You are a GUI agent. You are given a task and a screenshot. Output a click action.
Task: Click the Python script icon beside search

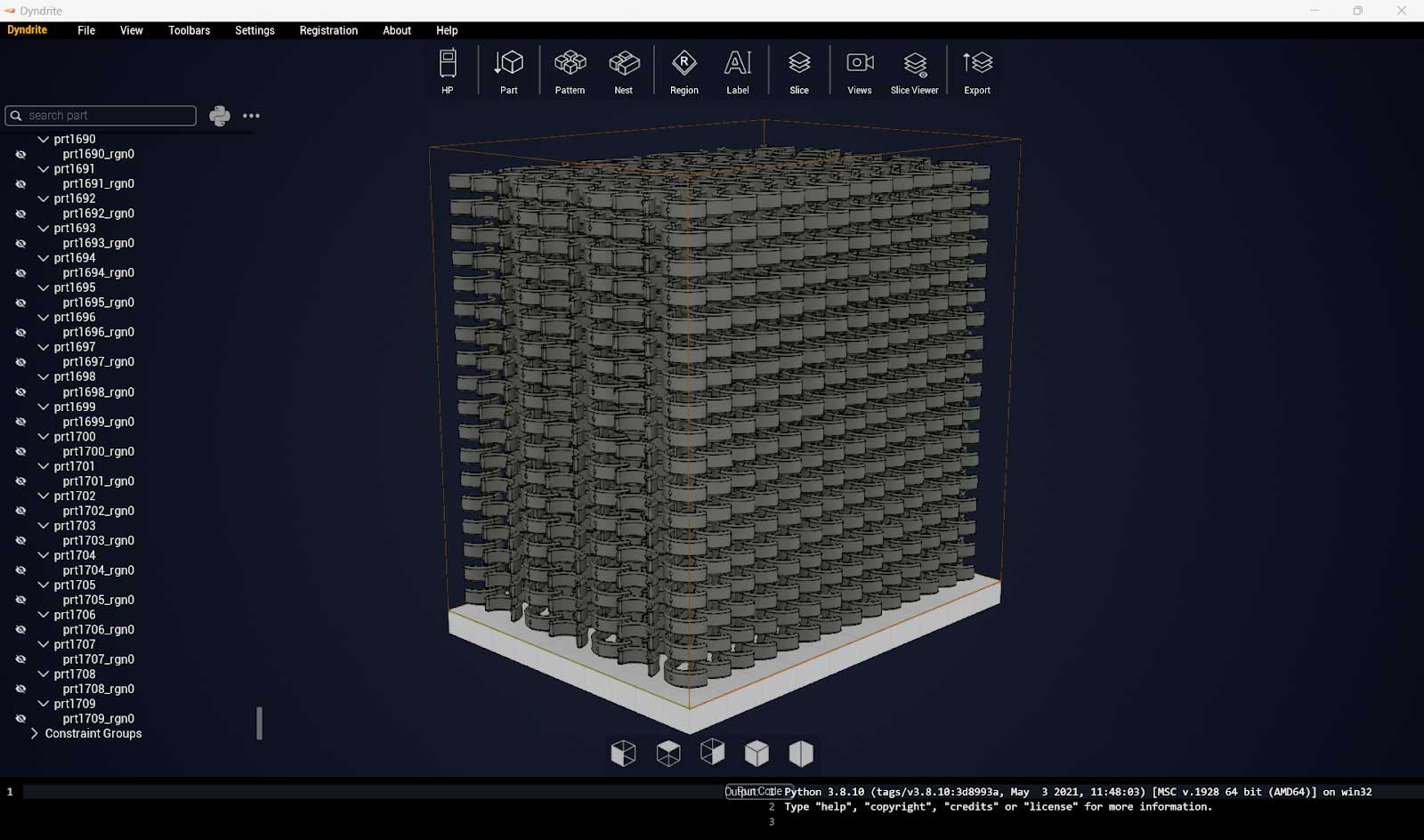point(219,115)
